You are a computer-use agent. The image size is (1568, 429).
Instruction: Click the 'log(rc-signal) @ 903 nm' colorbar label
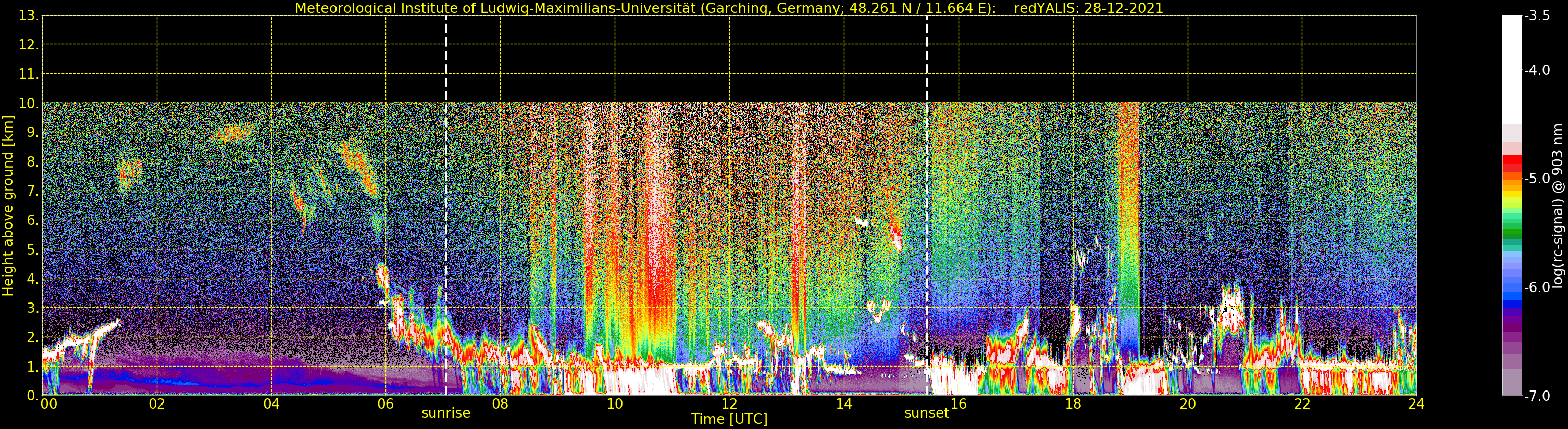tap(1558, 206)
